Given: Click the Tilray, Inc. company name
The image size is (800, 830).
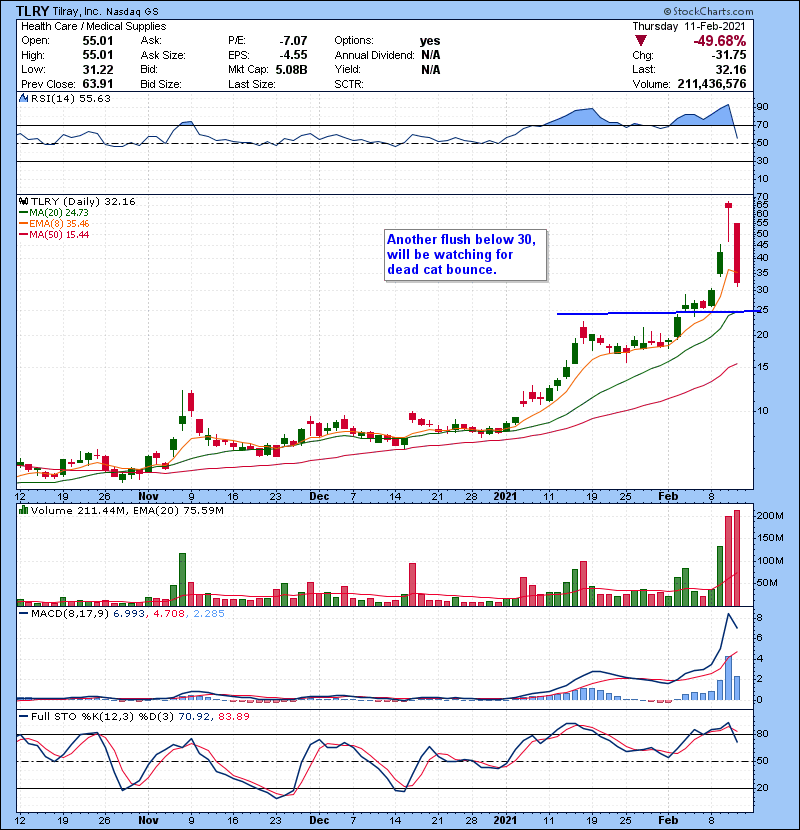Looking at the screenshot, I should coord(77,12).
